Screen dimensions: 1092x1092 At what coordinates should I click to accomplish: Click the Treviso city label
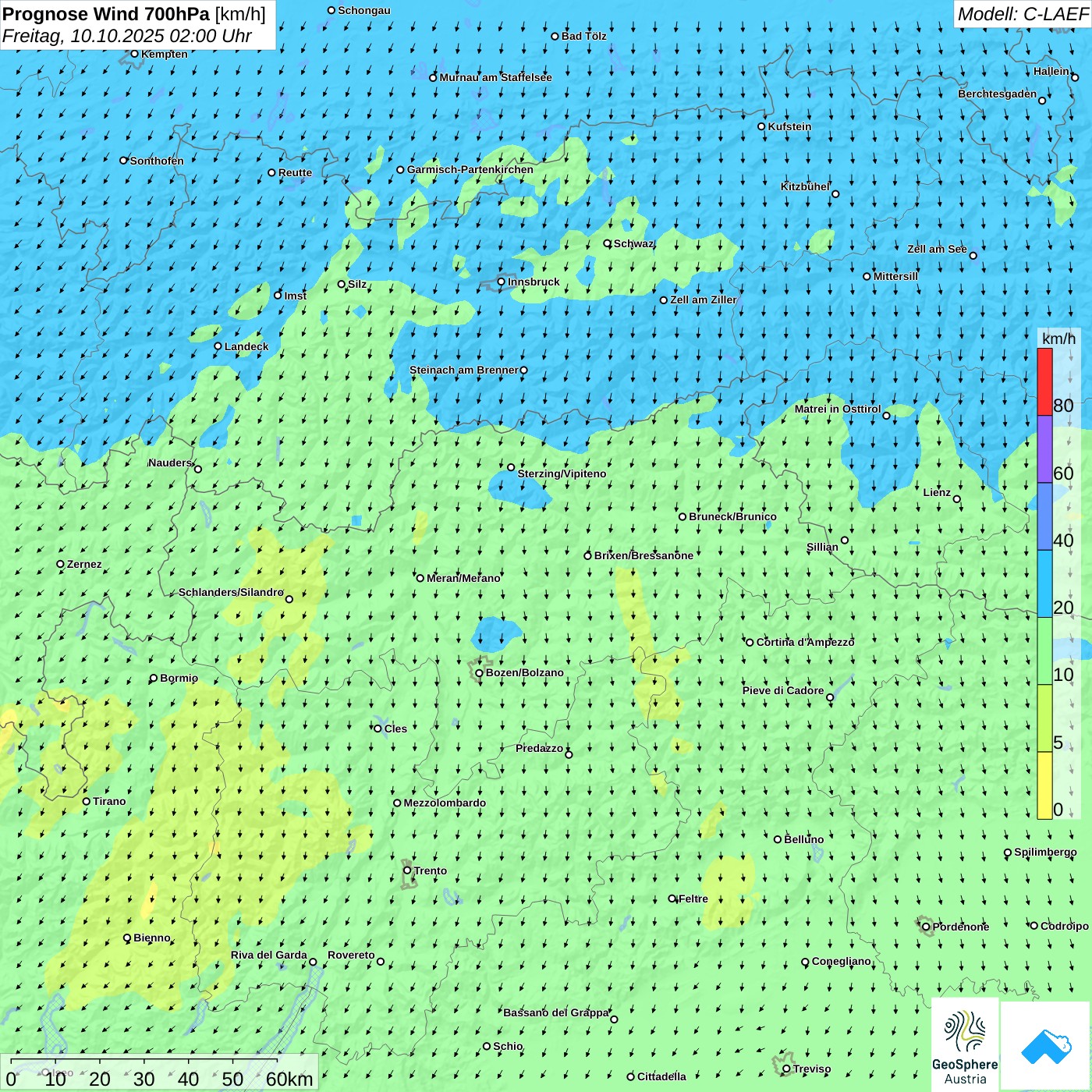[x=812, y=1069]
